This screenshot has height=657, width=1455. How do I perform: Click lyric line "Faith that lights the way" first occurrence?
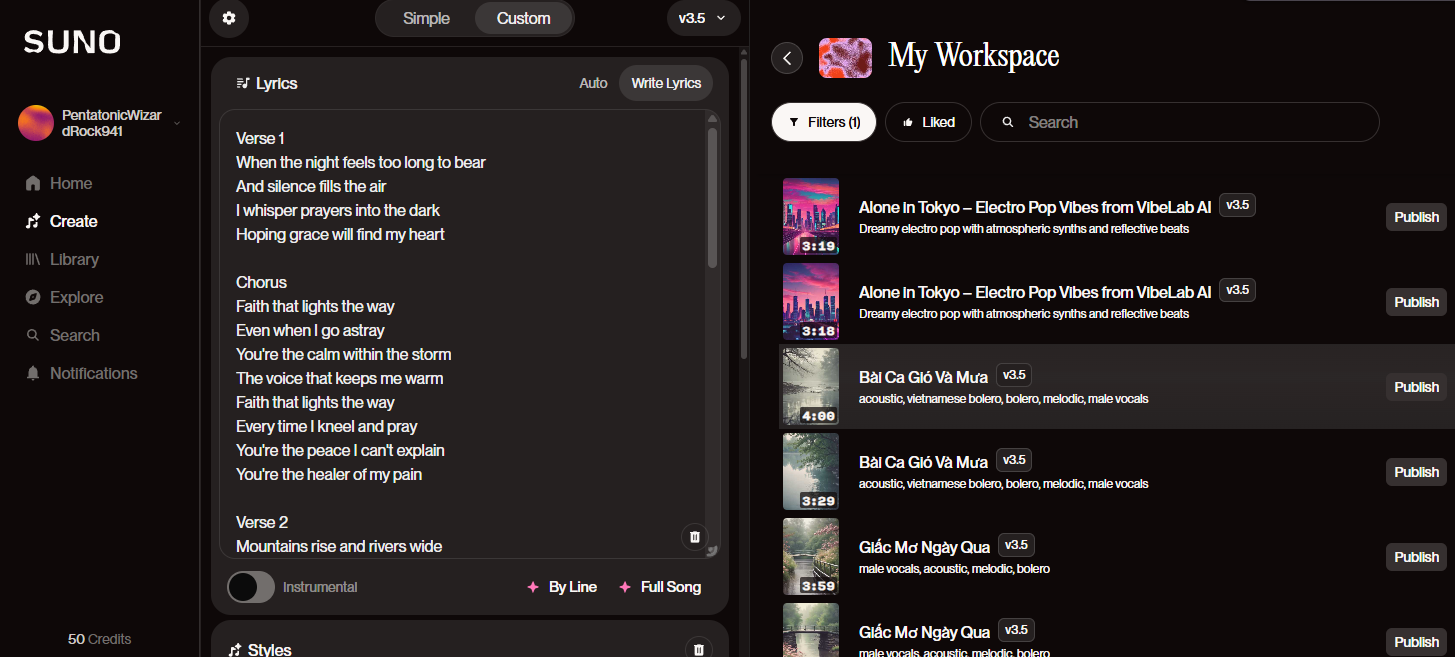coord(315,306)
